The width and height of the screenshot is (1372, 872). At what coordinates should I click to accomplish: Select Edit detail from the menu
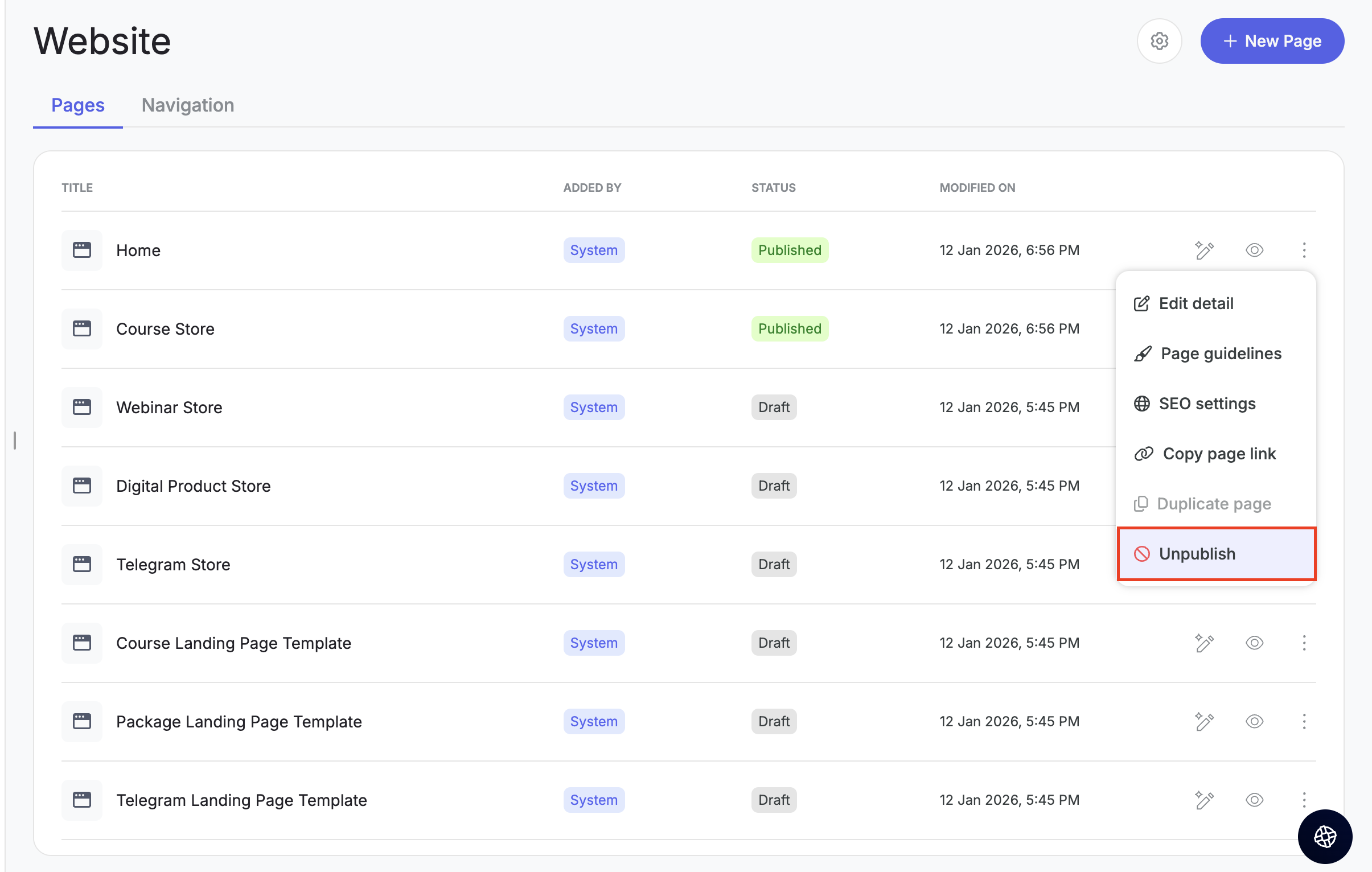click(x=1196, y=303)
